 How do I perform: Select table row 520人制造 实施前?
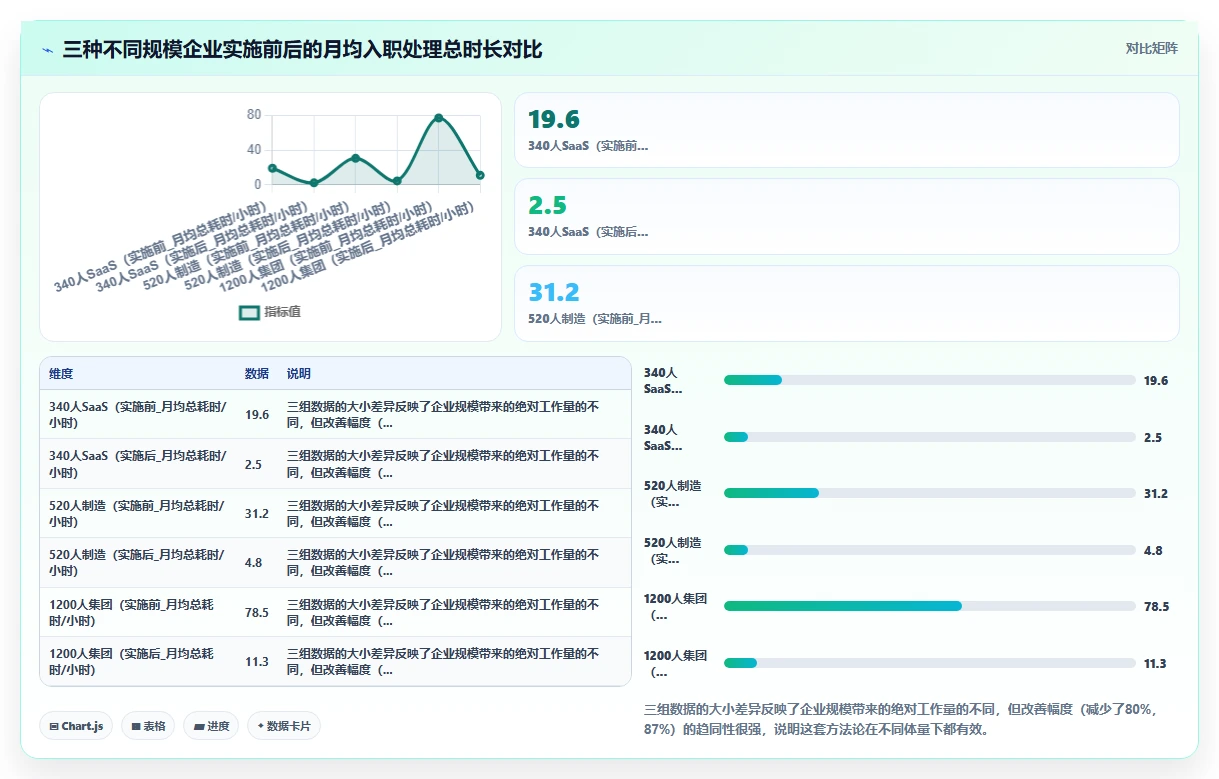pos(335,513)
